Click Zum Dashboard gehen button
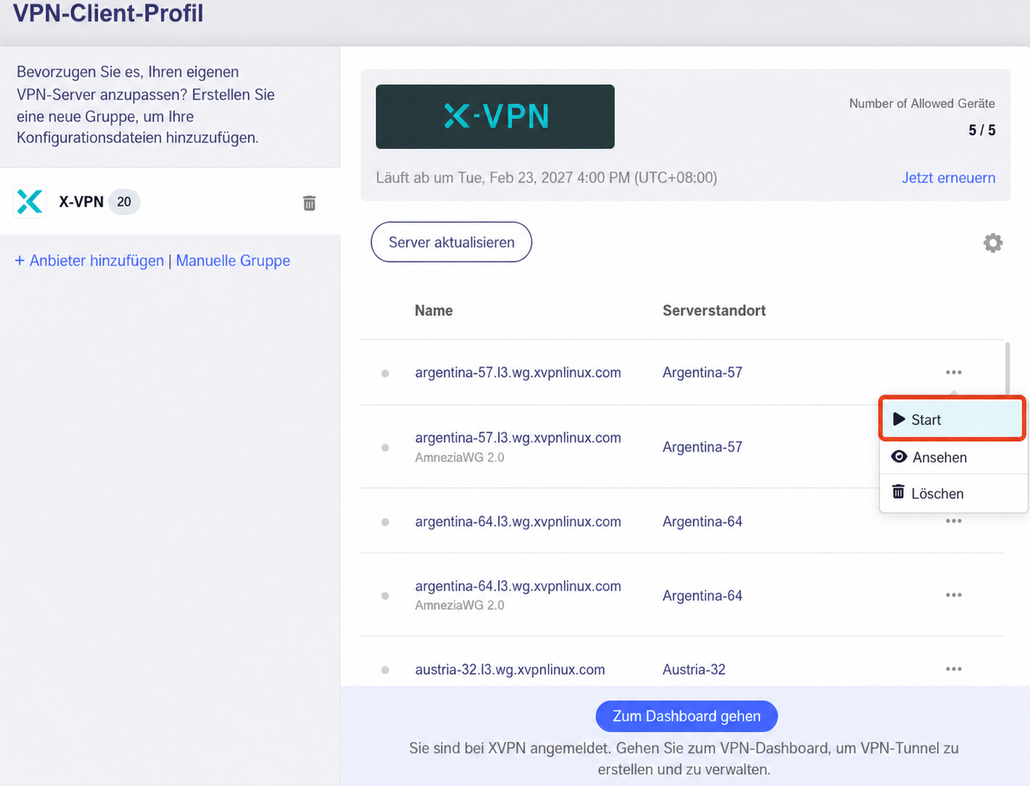This screenshot has height=786, width=1030. (686, 716)
